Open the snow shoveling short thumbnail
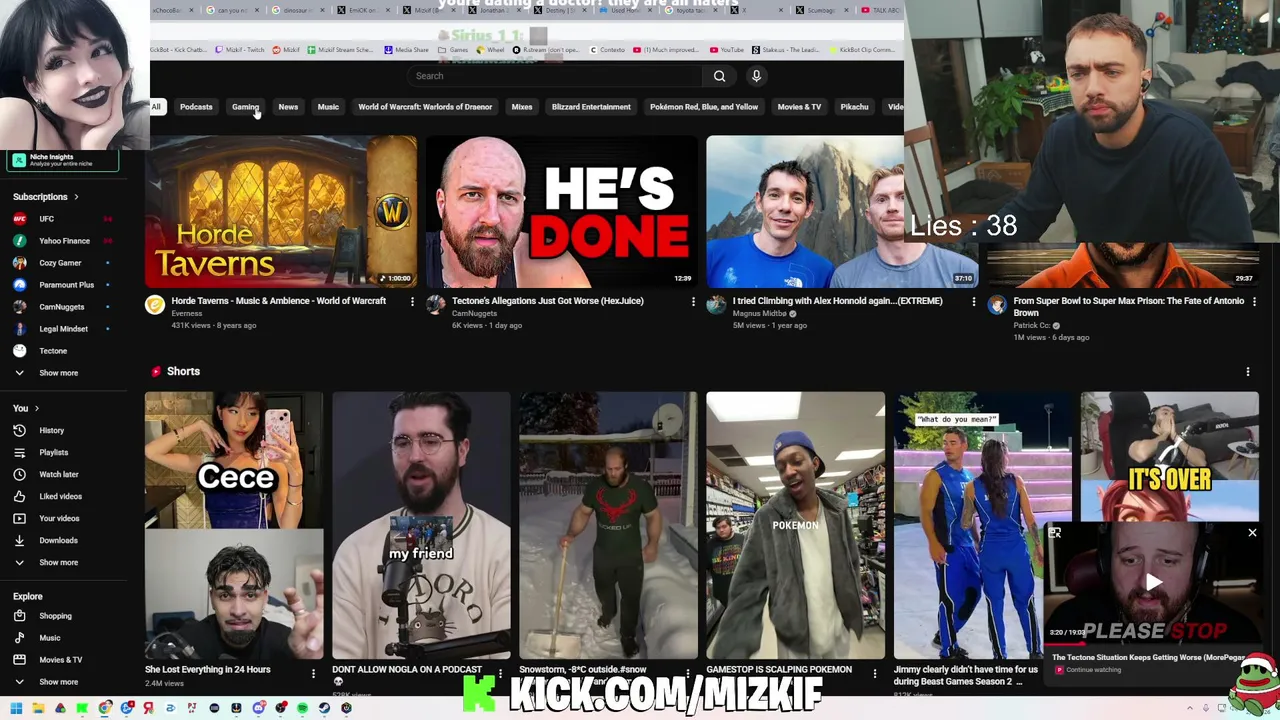 608,526
